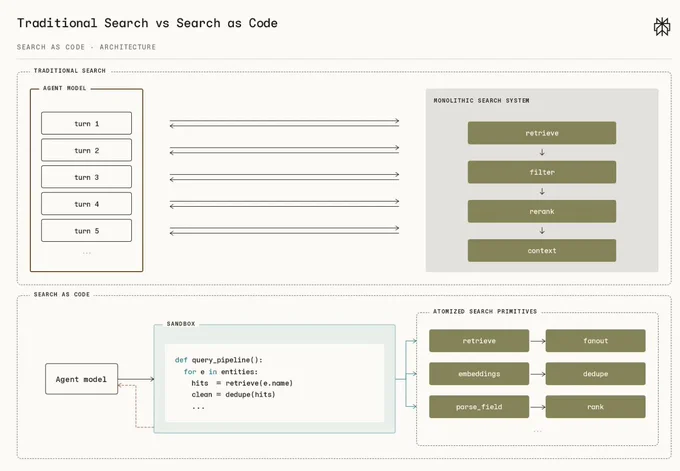Click 'clean = dedupe(hits)' code line
The width and height of the screenshot is (680, 471).
[233, 394]
